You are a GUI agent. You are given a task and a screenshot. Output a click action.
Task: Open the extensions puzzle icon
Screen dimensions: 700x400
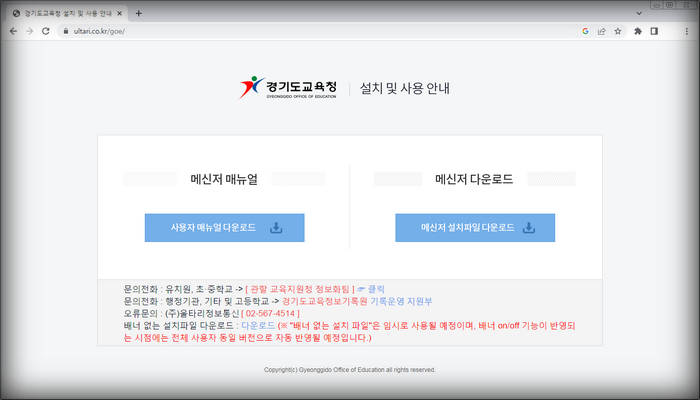click(638, 31)
